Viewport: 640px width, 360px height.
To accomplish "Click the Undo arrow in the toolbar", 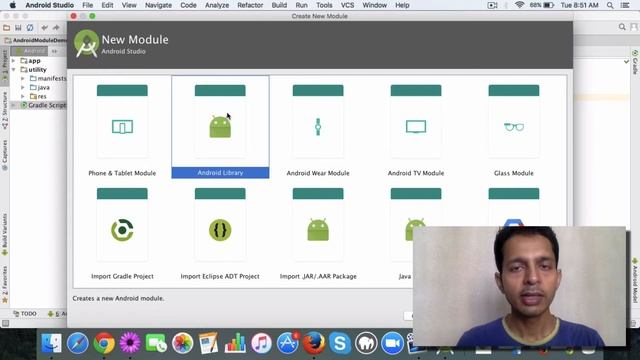I will (x=44, y=28).
